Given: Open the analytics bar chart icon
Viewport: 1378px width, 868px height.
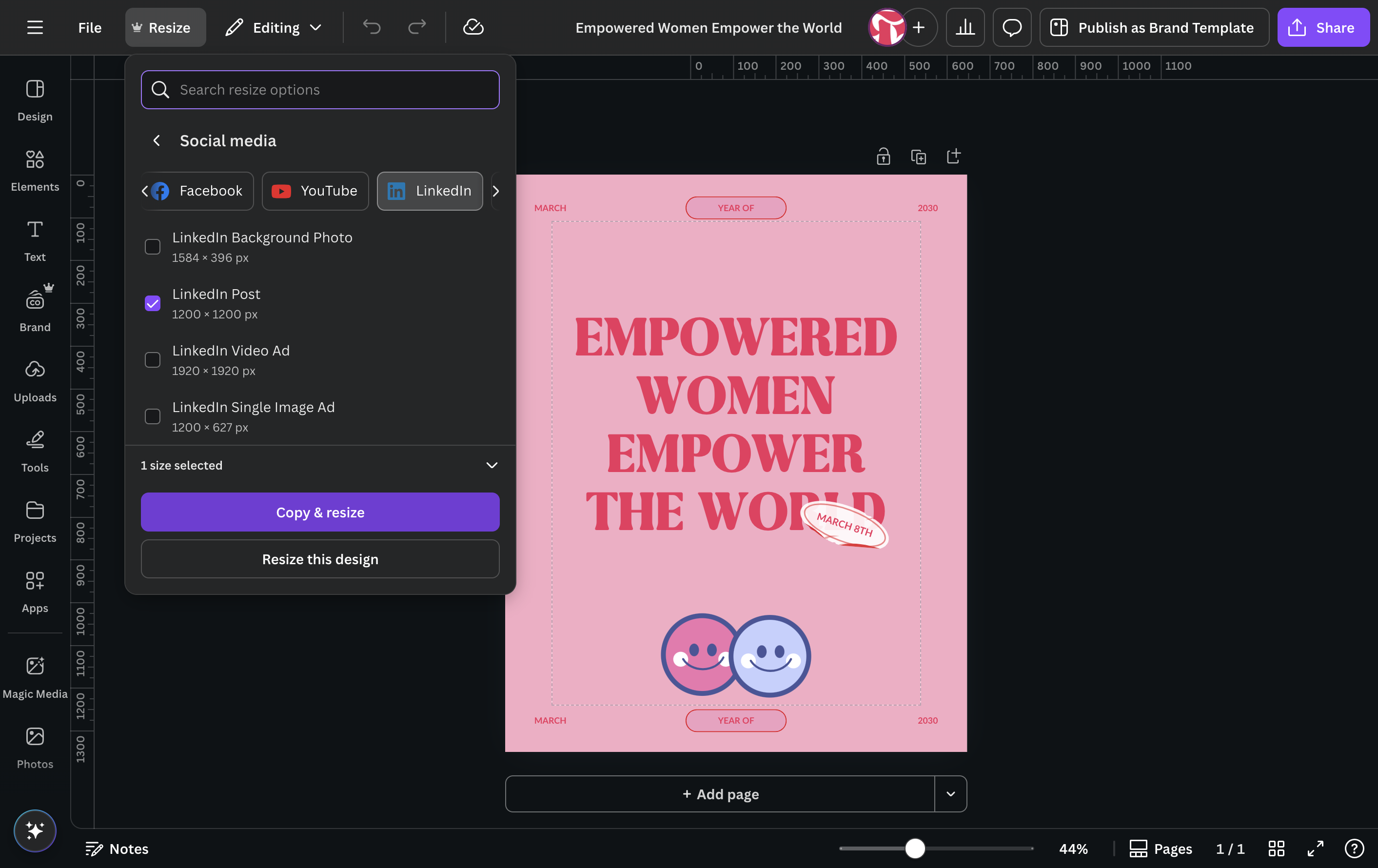Looking at the screenshot, I should [965, 27].
